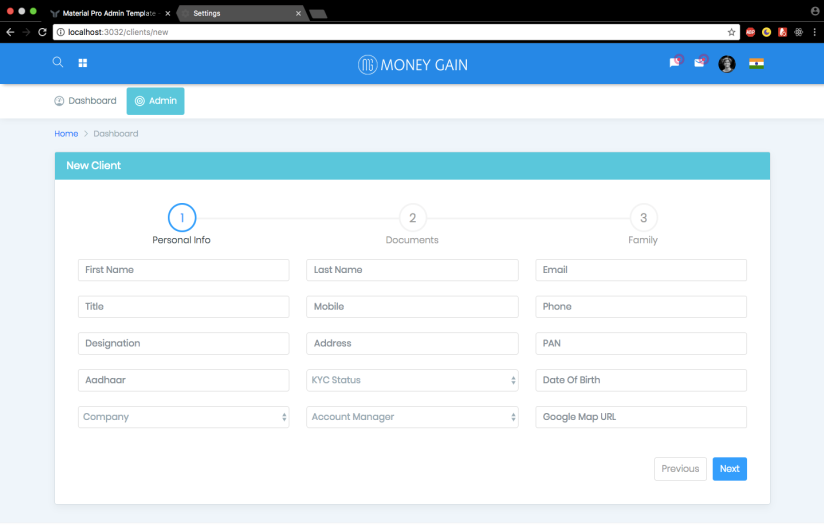Open the Company dropdown
The width and height of the screenshot is (825, 525).
tap(183, 417)
